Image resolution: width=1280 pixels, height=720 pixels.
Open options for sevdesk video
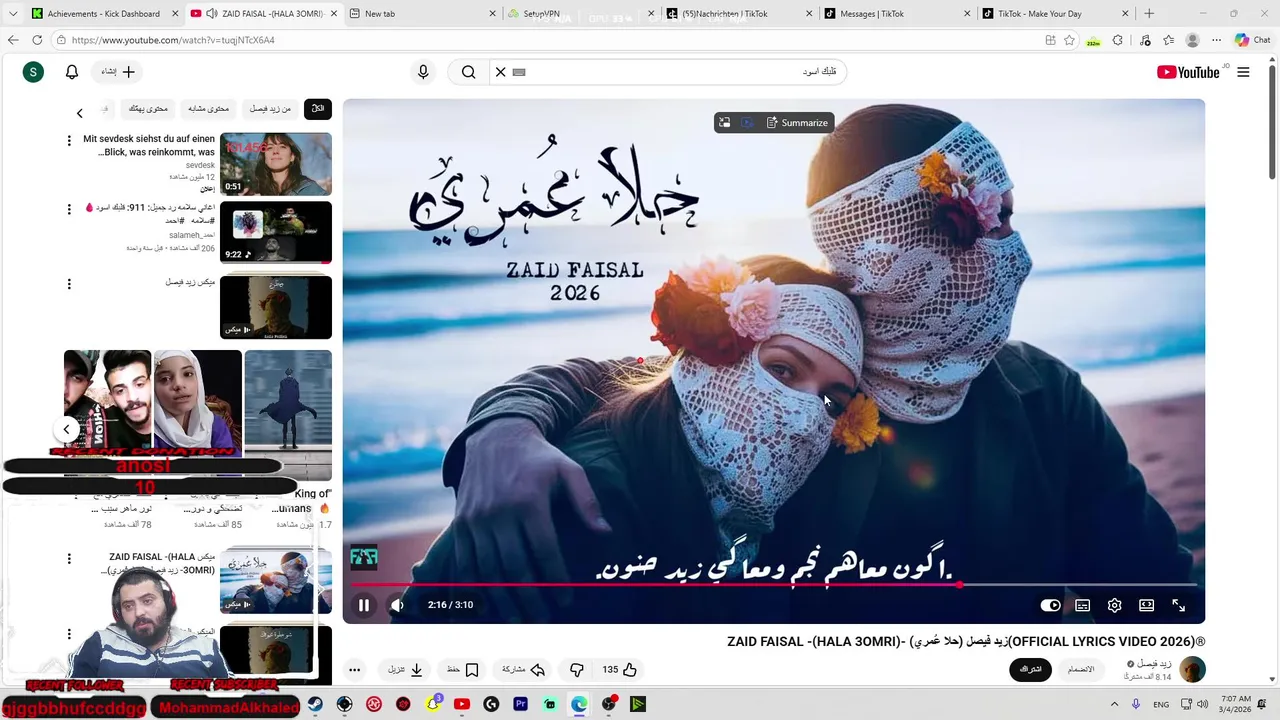[69, 140]
